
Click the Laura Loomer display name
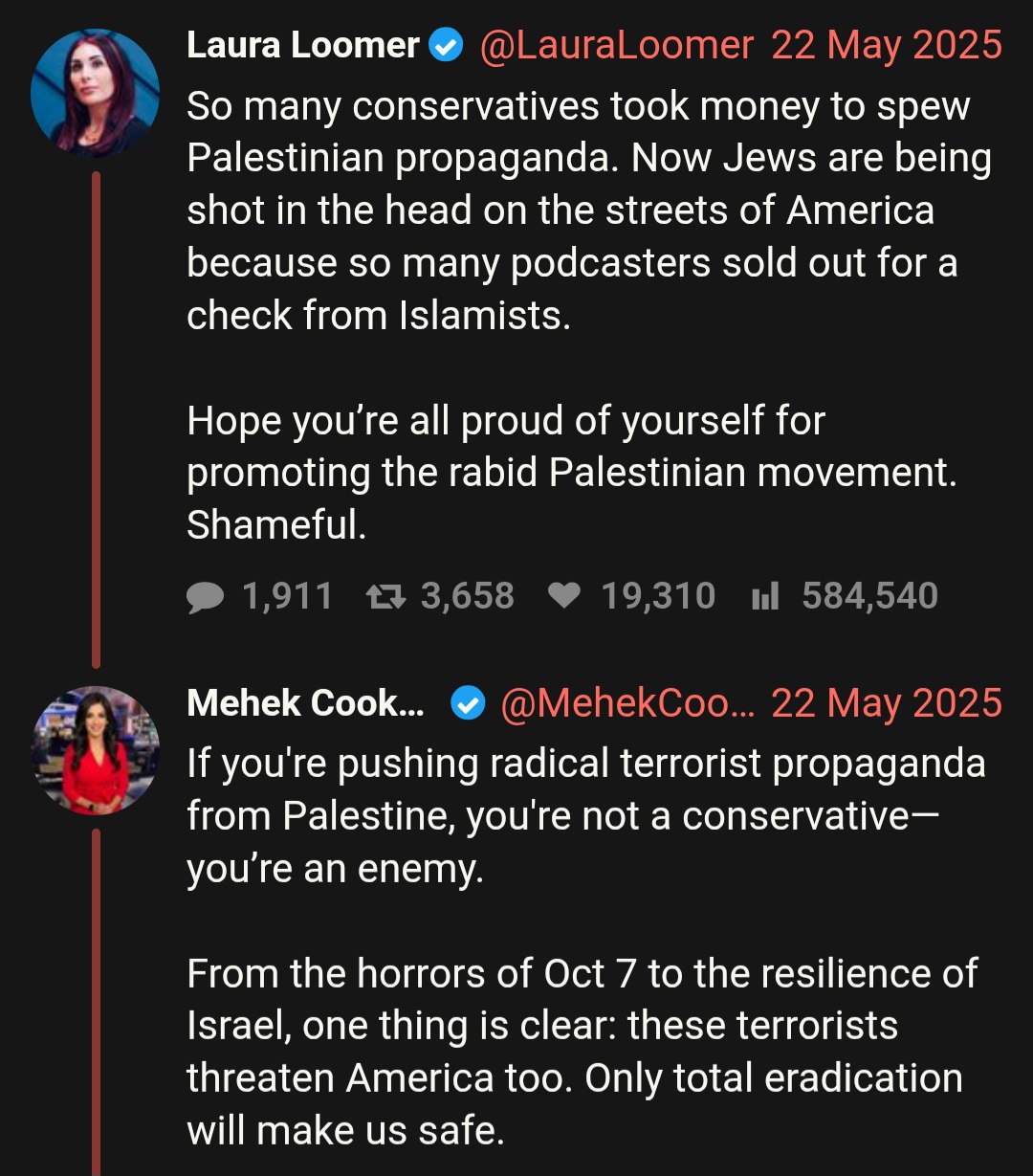coord(303,45)
